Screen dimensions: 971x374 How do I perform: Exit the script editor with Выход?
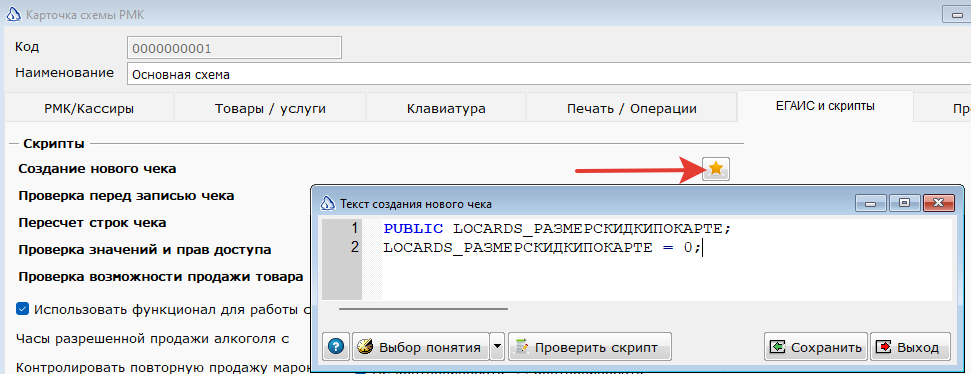pyautogui.click(x=910, y=347)
